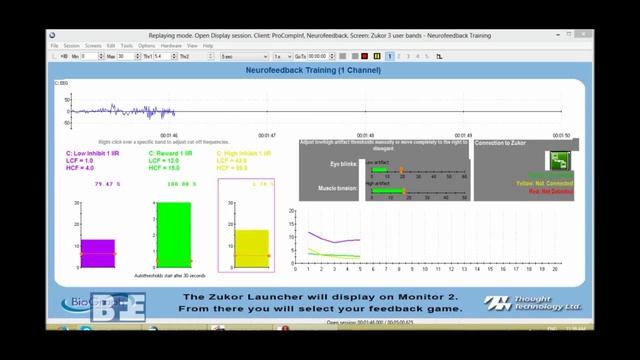Click the green Reward bar graph
This screenshot has height=360, width=640.
174,235
